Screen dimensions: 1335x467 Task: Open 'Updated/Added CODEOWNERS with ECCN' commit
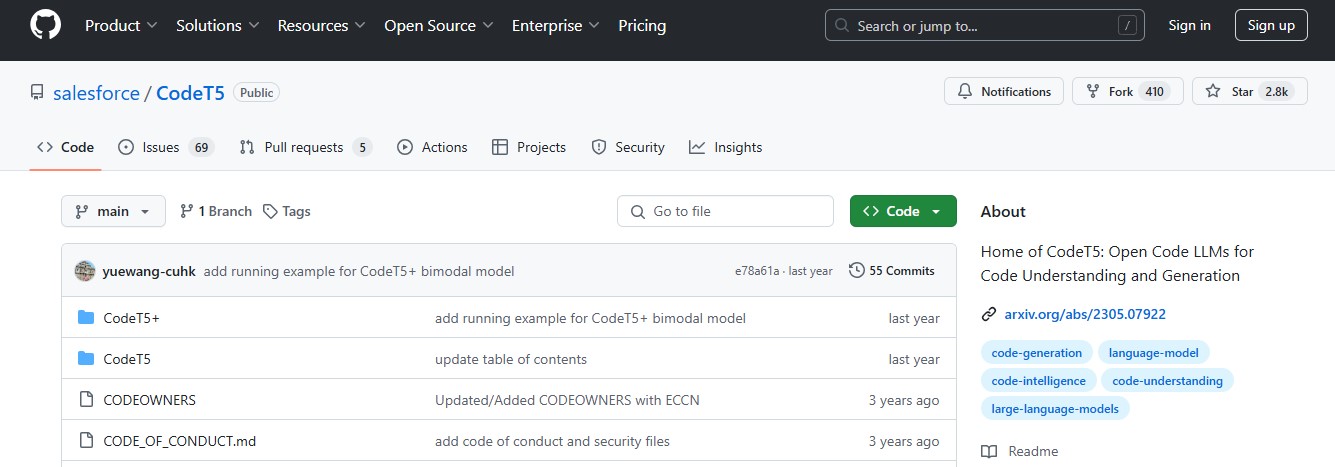[x=567, y=400]
